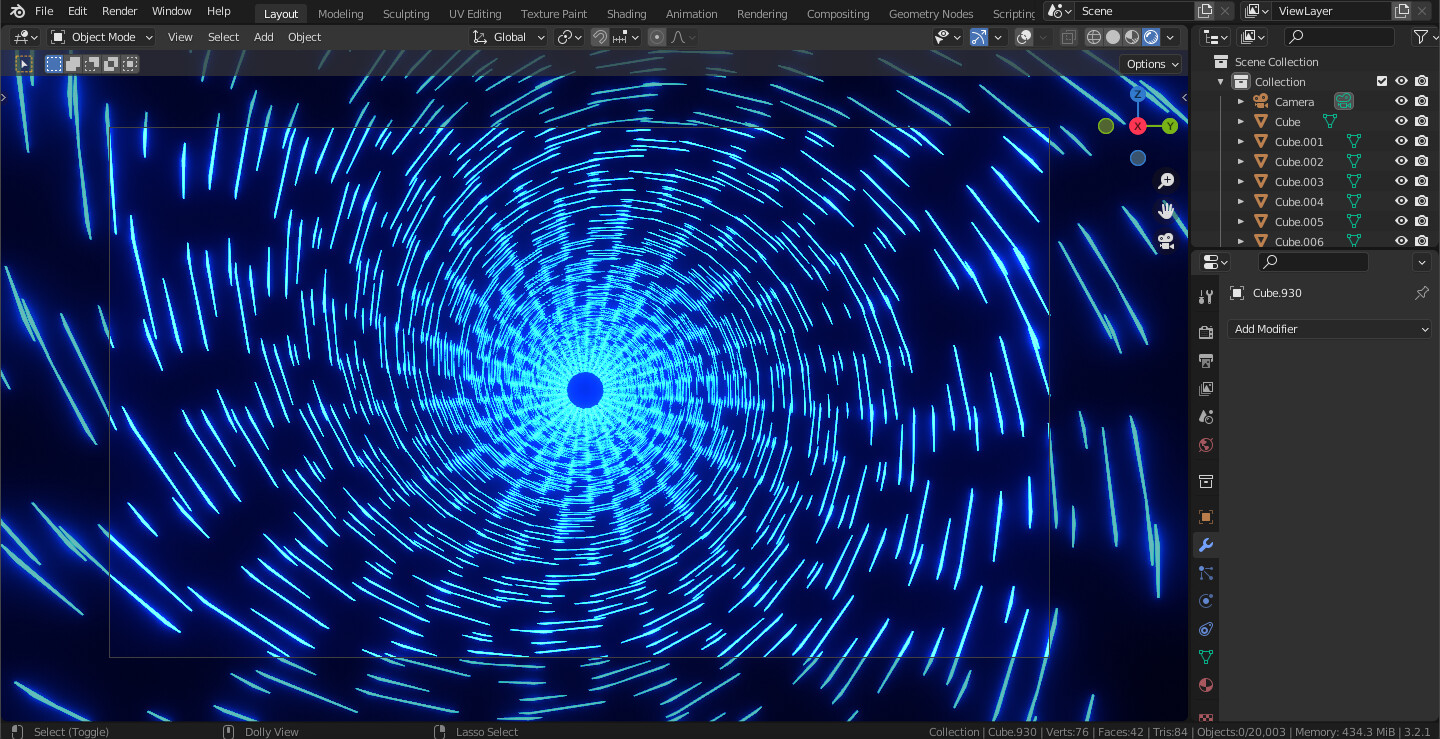This screenshot has height=739, width=1440.
Task: Open the World properties tab
Action: [1205, 445]
